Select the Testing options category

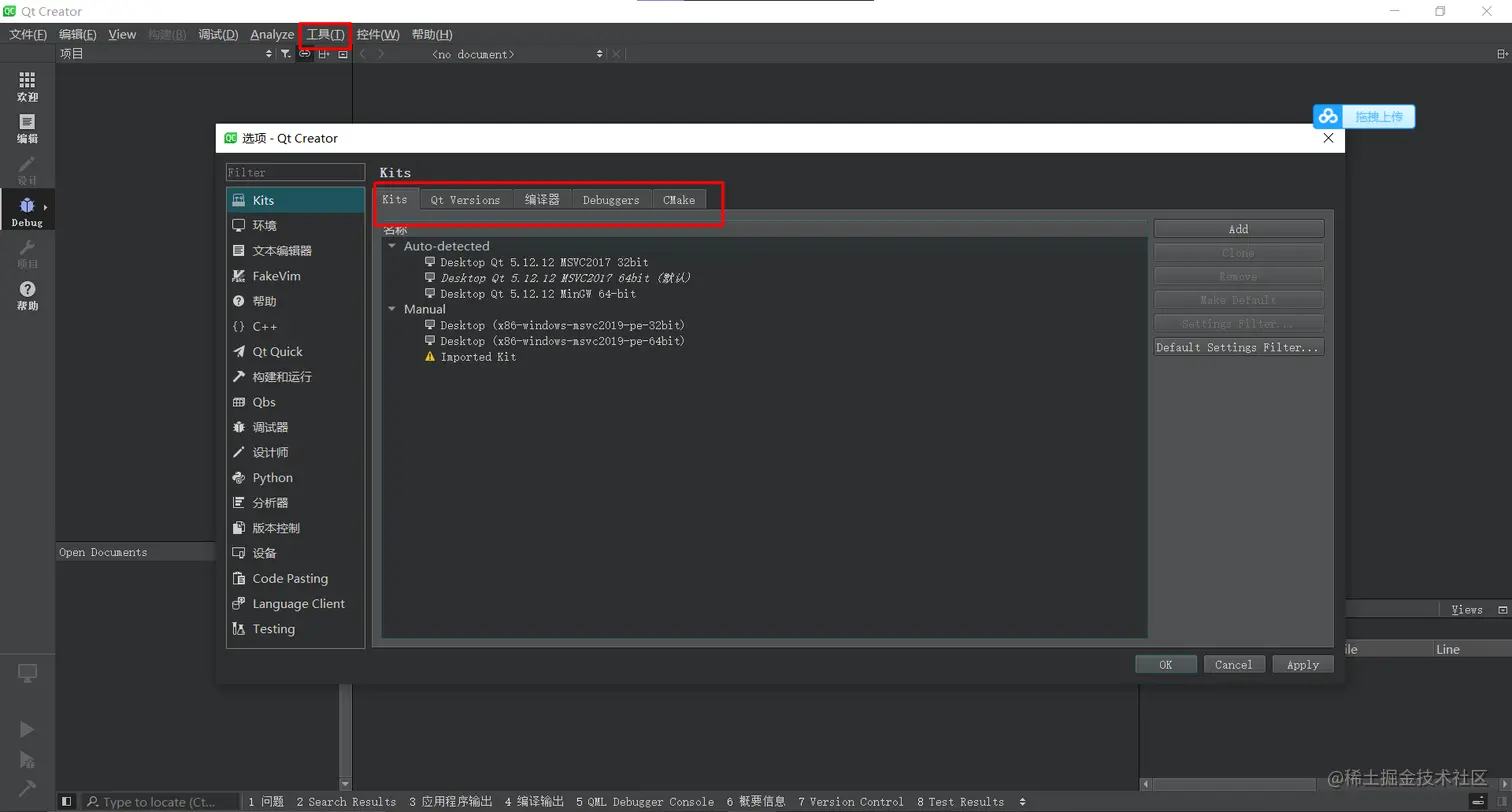[295, 629]
